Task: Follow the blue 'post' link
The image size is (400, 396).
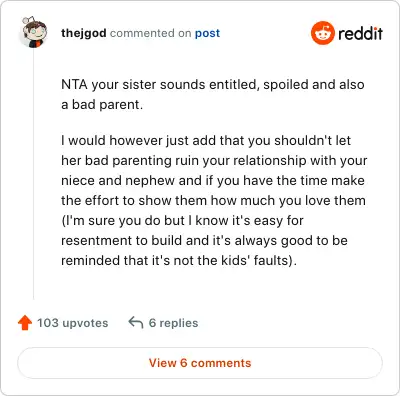Action: (207, 33)
